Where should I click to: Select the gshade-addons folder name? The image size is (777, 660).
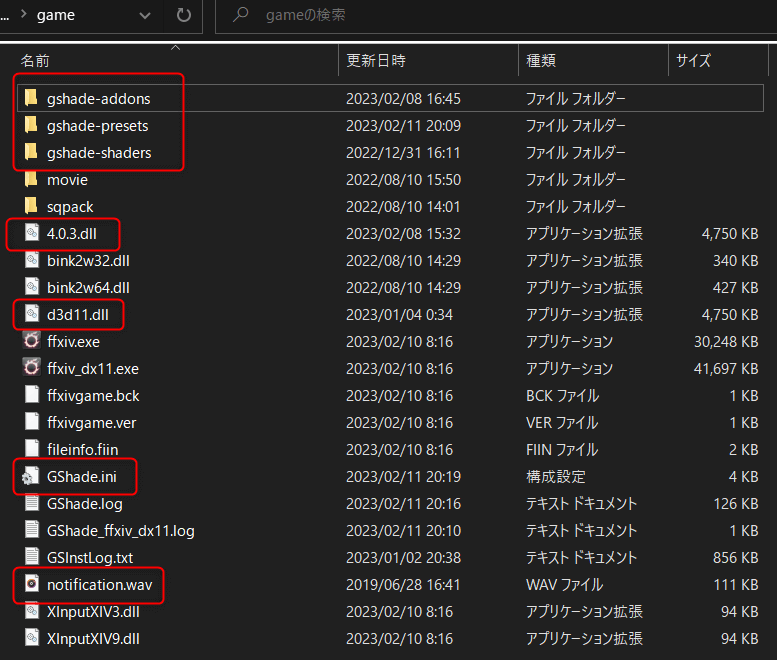coord(99,99)
